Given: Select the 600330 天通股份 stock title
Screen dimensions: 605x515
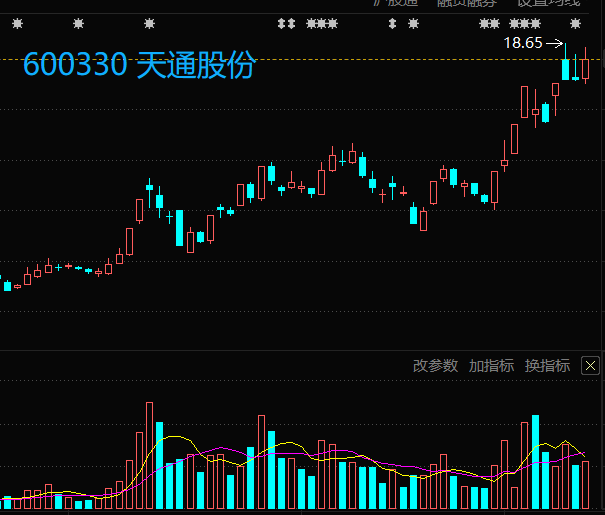Looking at the screenshot, I should pyautogui.click(x=139, y=64).
